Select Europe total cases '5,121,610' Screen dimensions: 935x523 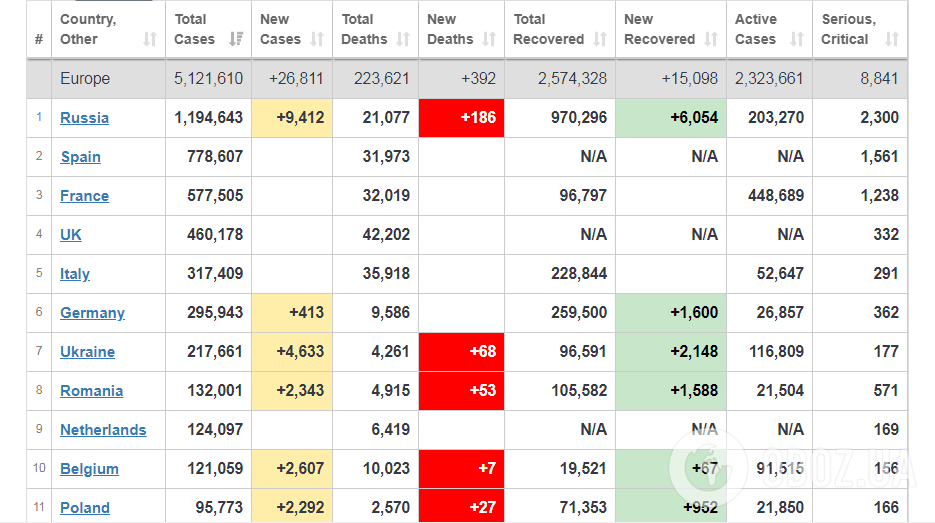209,79
